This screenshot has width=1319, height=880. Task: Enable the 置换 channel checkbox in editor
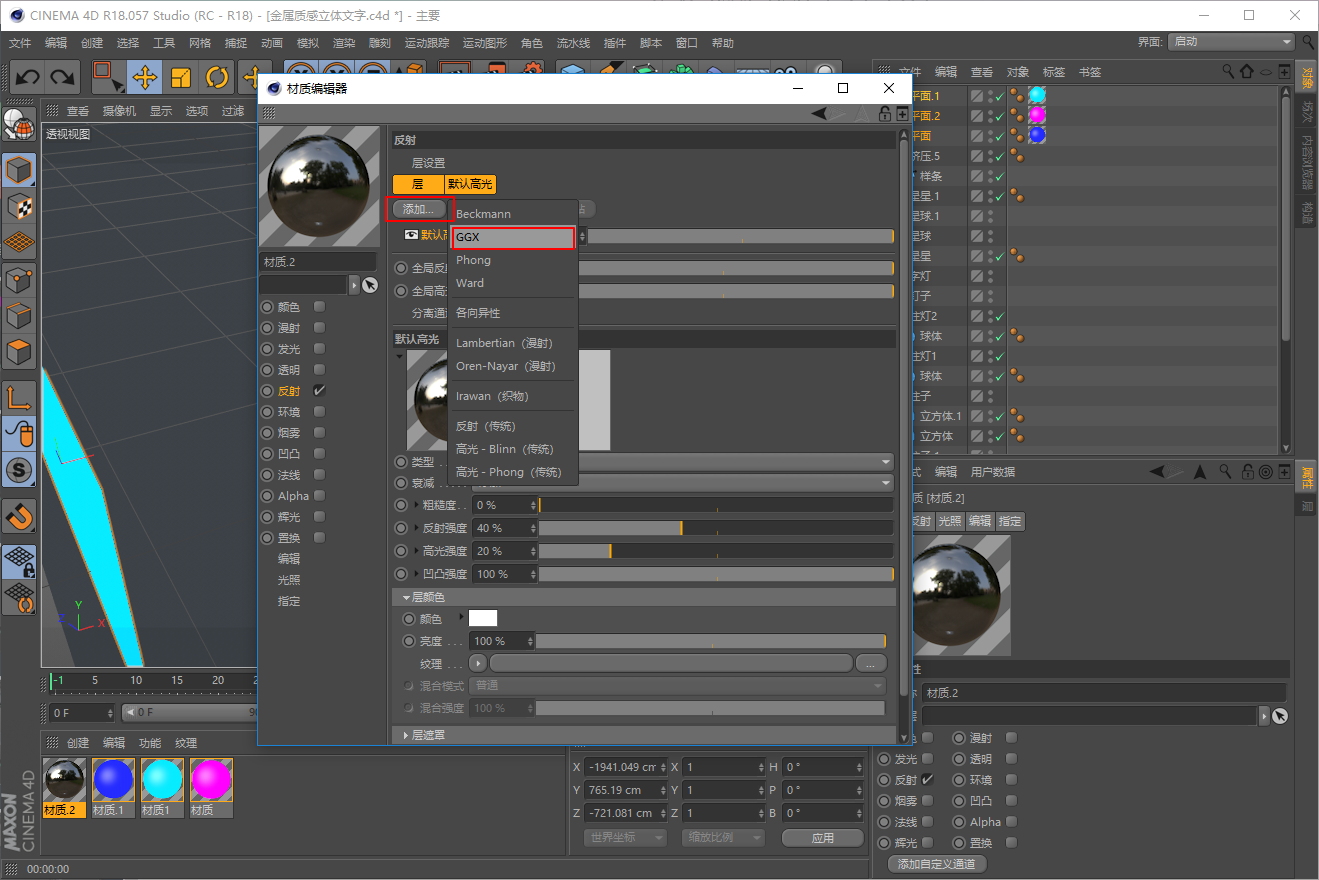pos(319,538)
